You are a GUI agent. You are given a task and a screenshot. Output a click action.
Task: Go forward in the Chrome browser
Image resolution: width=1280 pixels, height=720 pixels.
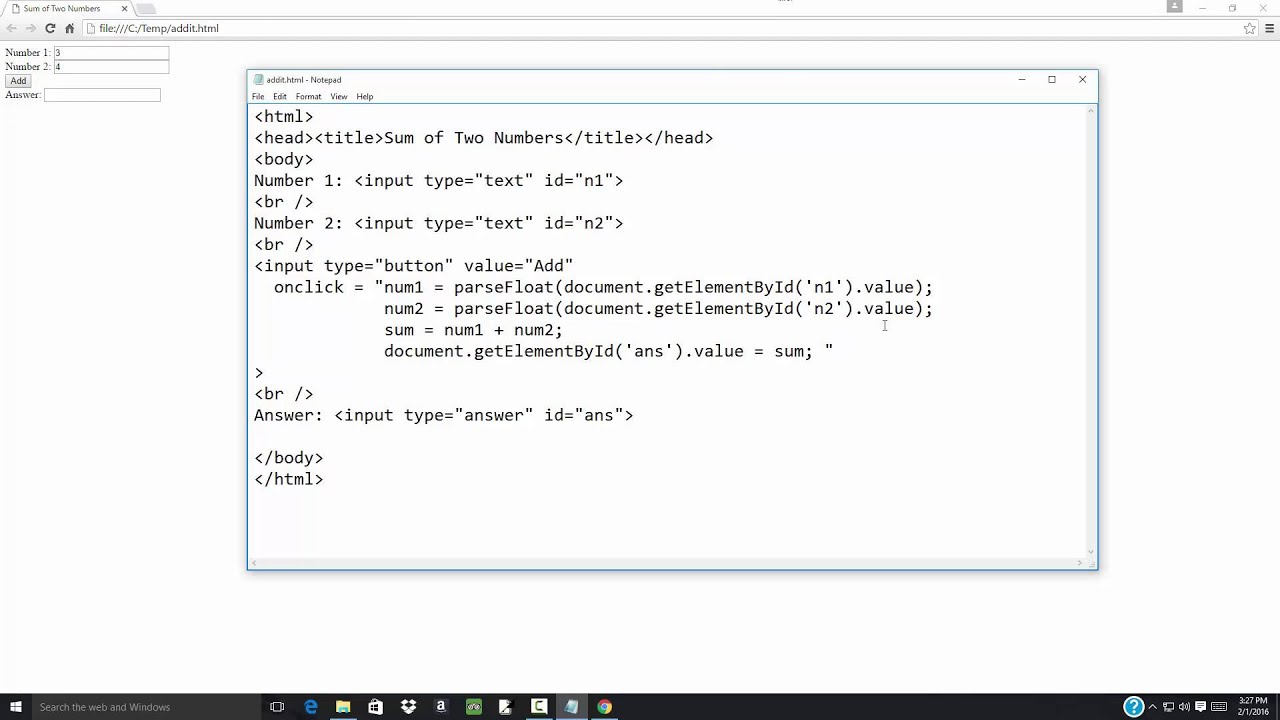tap(30, 28)
